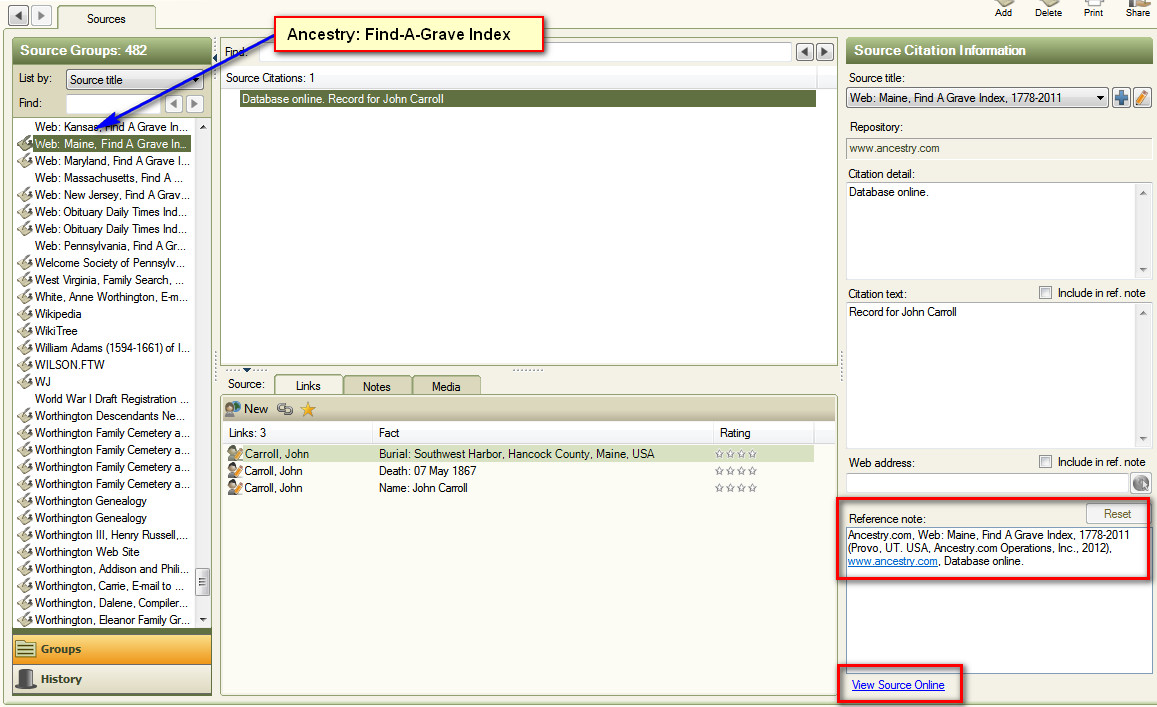Click the Web address input field
This screenshot has width=1157, height=707.
click(987, 483)
